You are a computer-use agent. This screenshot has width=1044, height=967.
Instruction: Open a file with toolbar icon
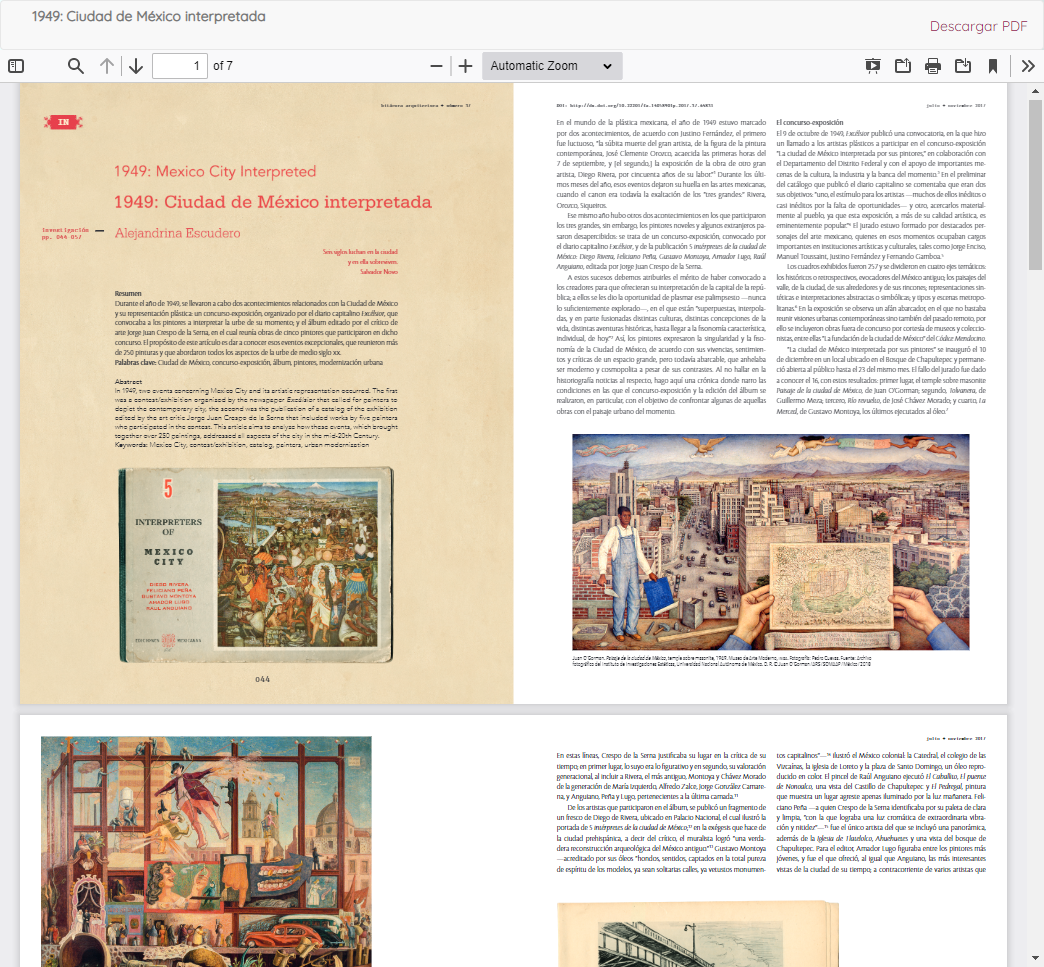point(902,66)
